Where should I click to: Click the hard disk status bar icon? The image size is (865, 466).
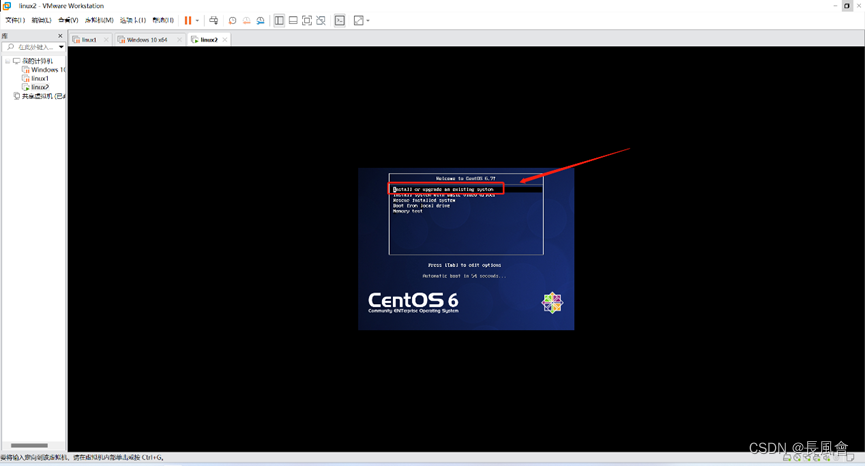[x=787, y=458]
